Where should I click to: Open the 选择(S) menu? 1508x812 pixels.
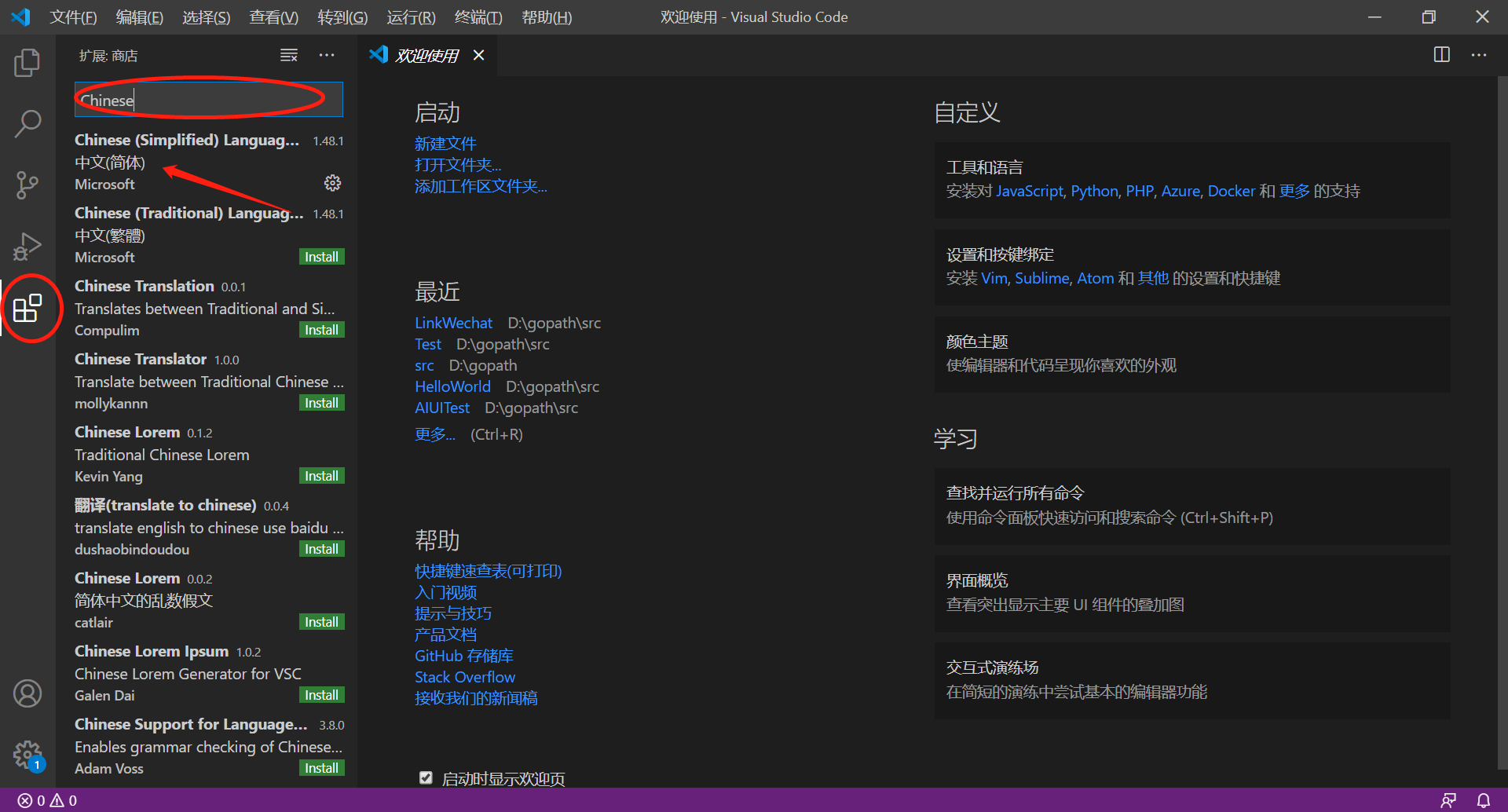tap(207, 17)
